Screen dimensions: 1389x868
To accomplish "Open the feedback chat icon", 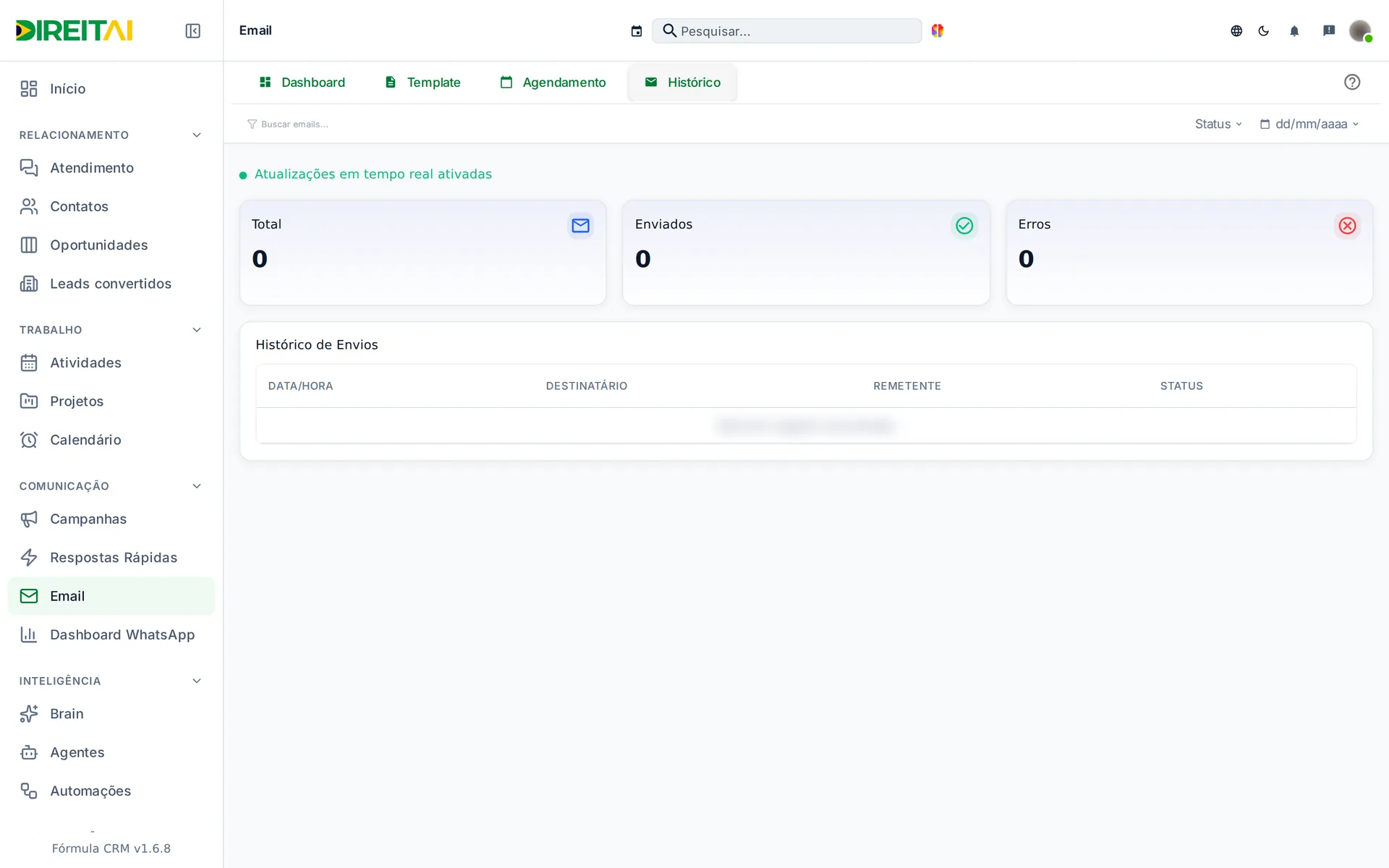I will (x=1329, y=30).
